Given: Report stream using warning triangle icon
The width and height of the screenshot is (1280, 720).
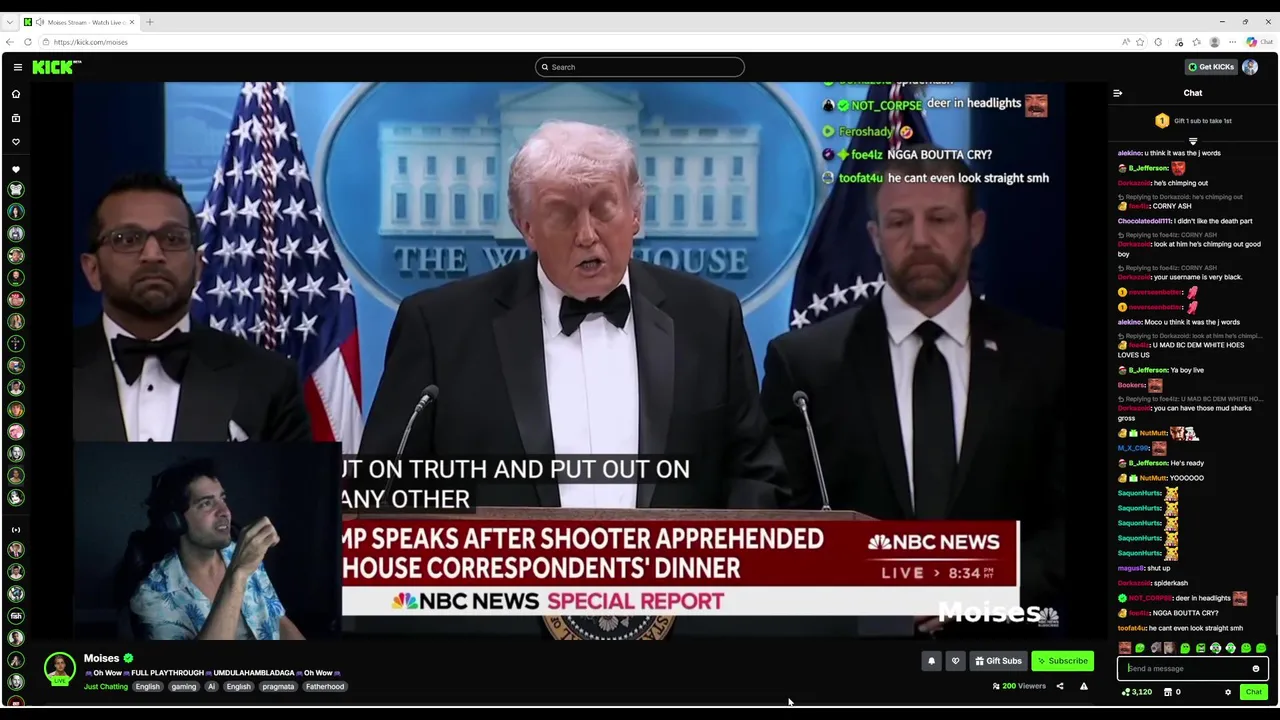Looking at the screenshot, I should click(x=1083, y=686).
